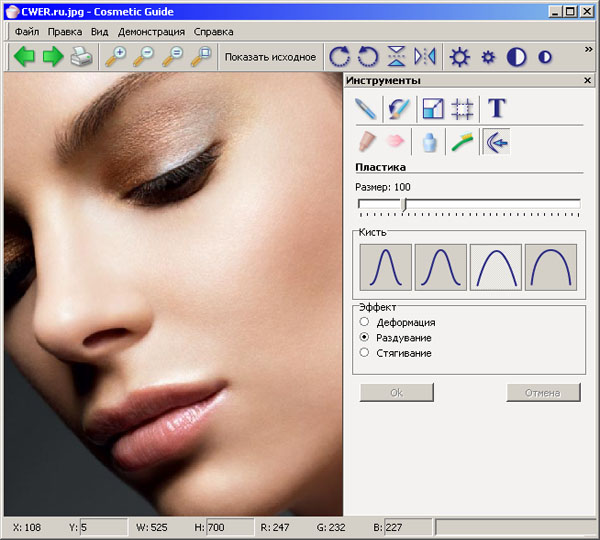Click the green undo back arrow
Screen dimensions: 600x540
[x=24, y=57]
